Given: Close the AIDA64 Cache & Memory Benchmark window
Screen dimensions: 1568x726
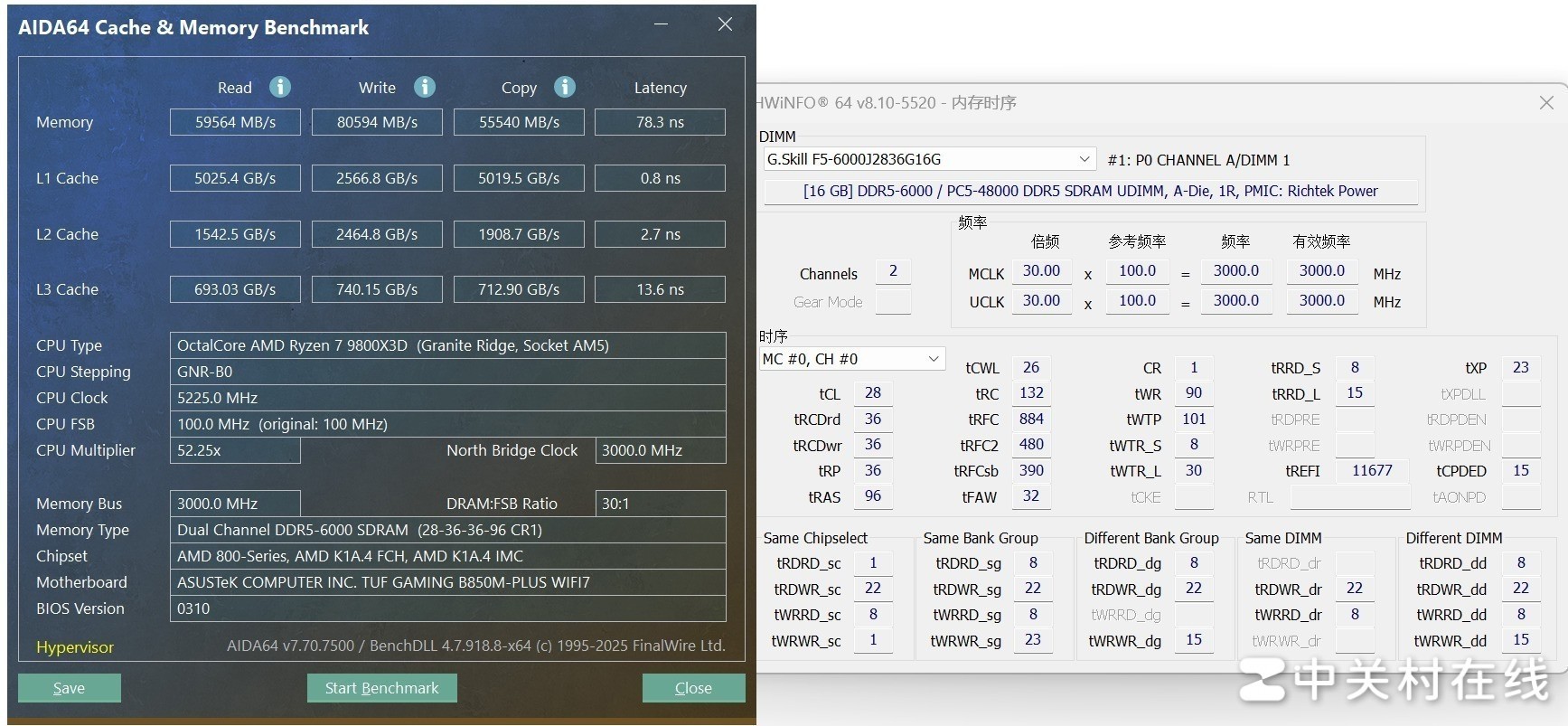Looking at the screenshot, I should pyautogui.click(x=725, y=24).
